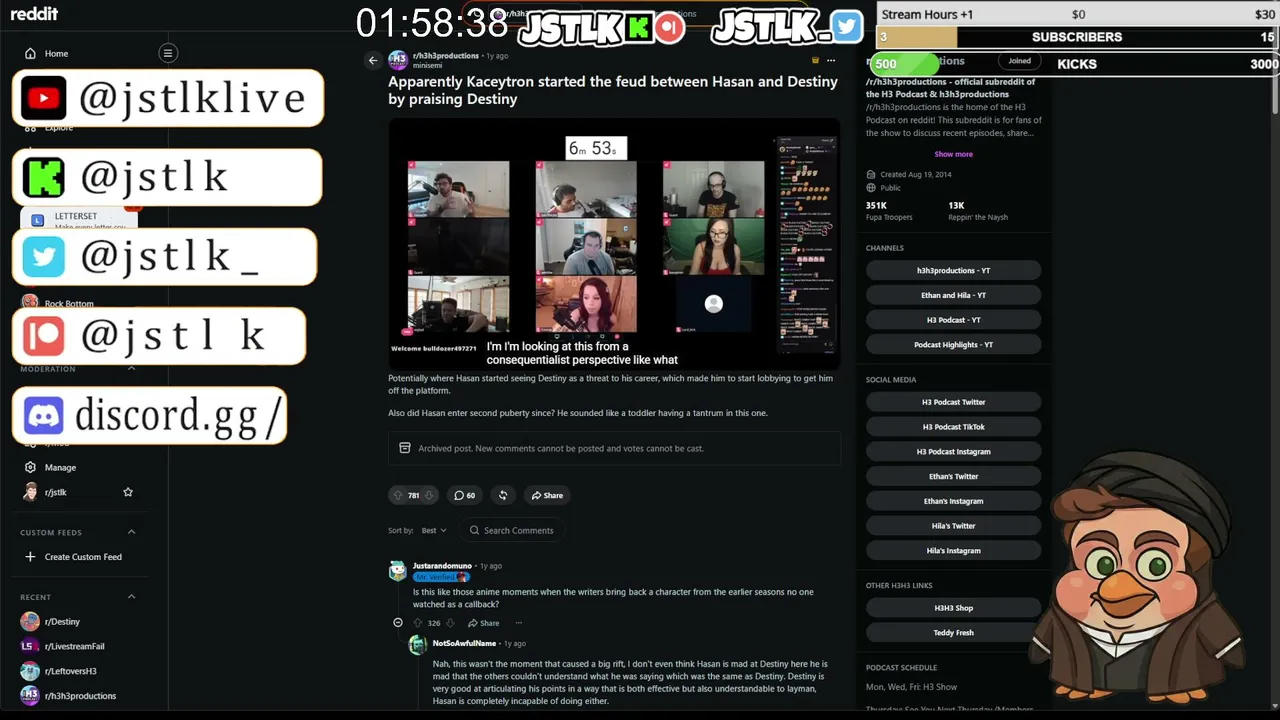Click the reddit logo in the header
The width and height of the screenshot is (1280, 720).
click(x=33, y=14)
